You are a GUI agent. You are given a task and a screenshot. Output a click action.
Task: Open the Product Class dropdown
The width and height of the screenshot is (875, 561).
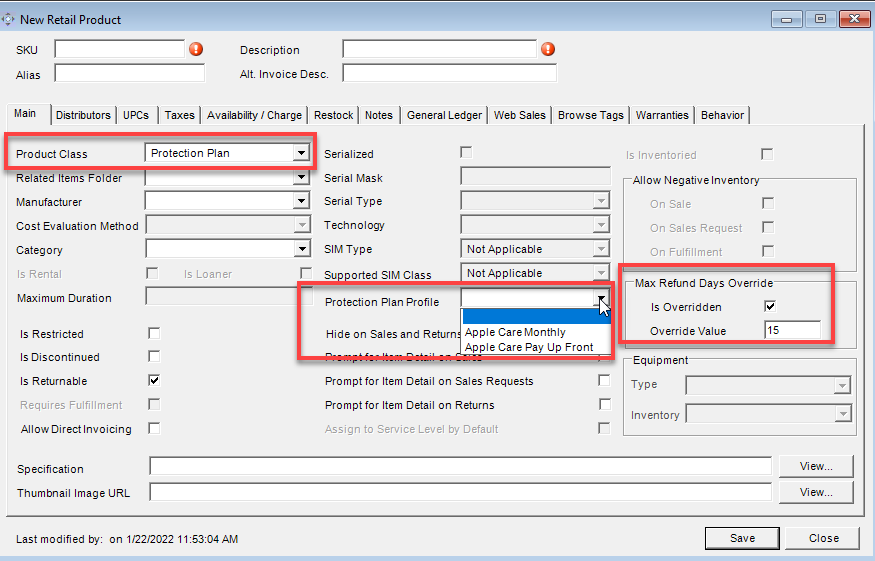[x=301, y=153]
